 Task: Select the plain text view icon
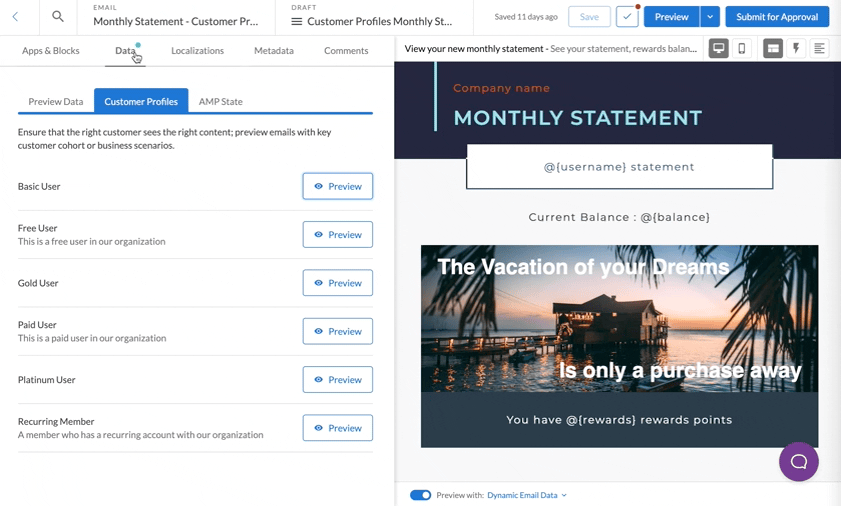(819, 48)
